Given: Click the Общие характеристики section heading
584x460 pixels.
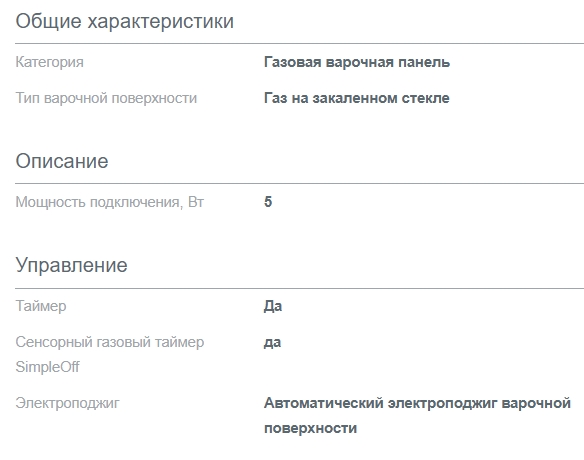Looking at the screenshot, I should pyautogui.click(x=125, y=21).
